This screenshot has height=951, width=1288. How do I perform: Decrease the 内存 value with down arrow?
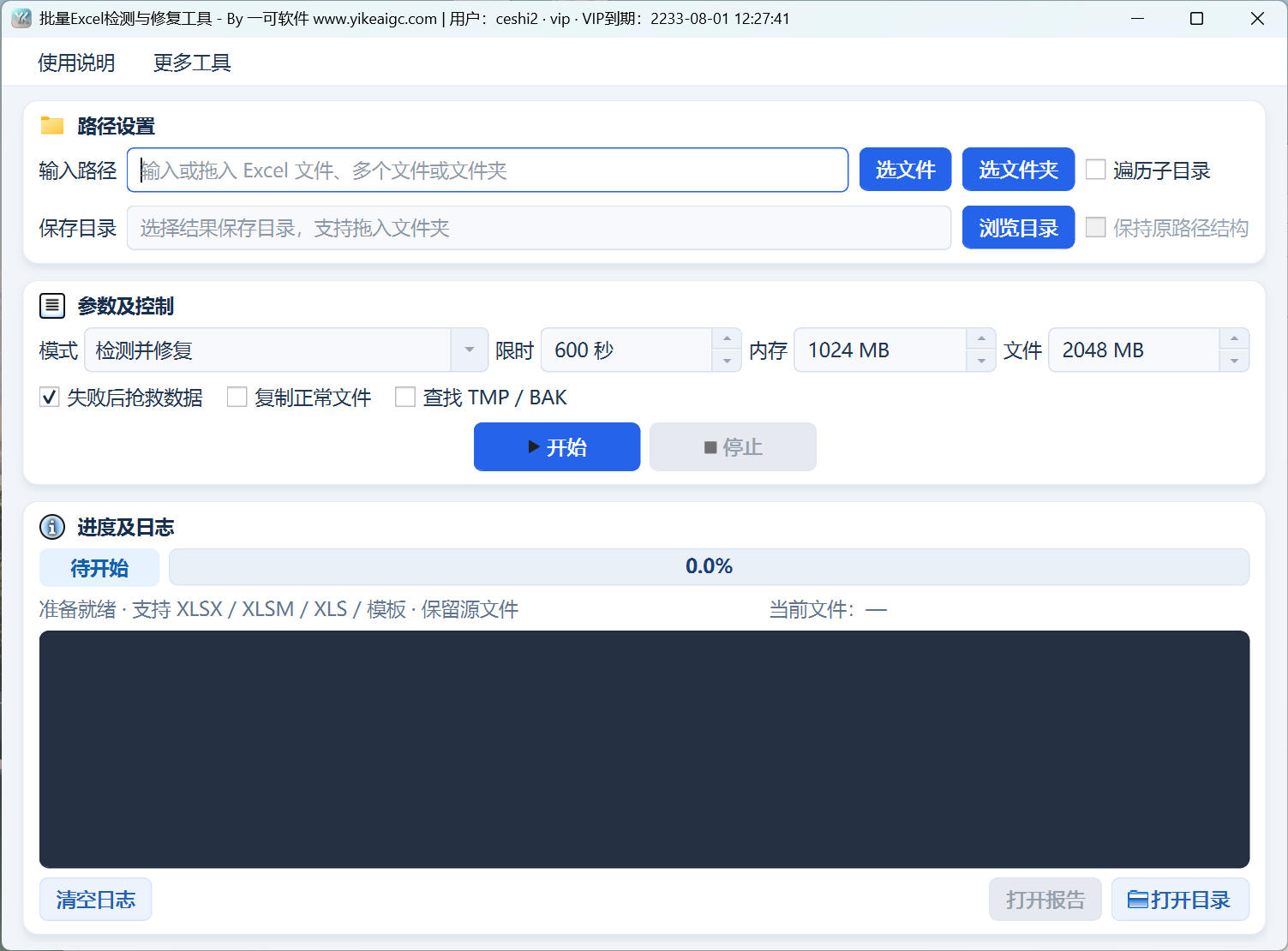pos(981,361)
